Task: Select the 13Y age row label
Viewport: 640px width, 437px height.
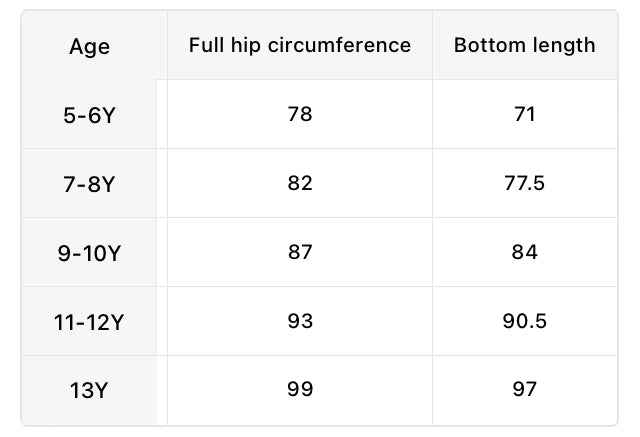Action: [x=89, y=391]
